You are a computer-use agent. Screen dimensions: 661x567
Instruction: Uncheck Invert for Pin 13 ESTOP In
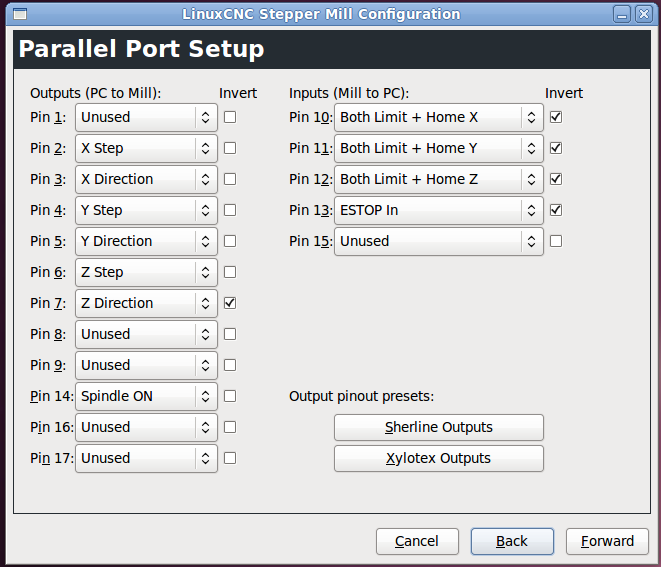pos(556,210)
